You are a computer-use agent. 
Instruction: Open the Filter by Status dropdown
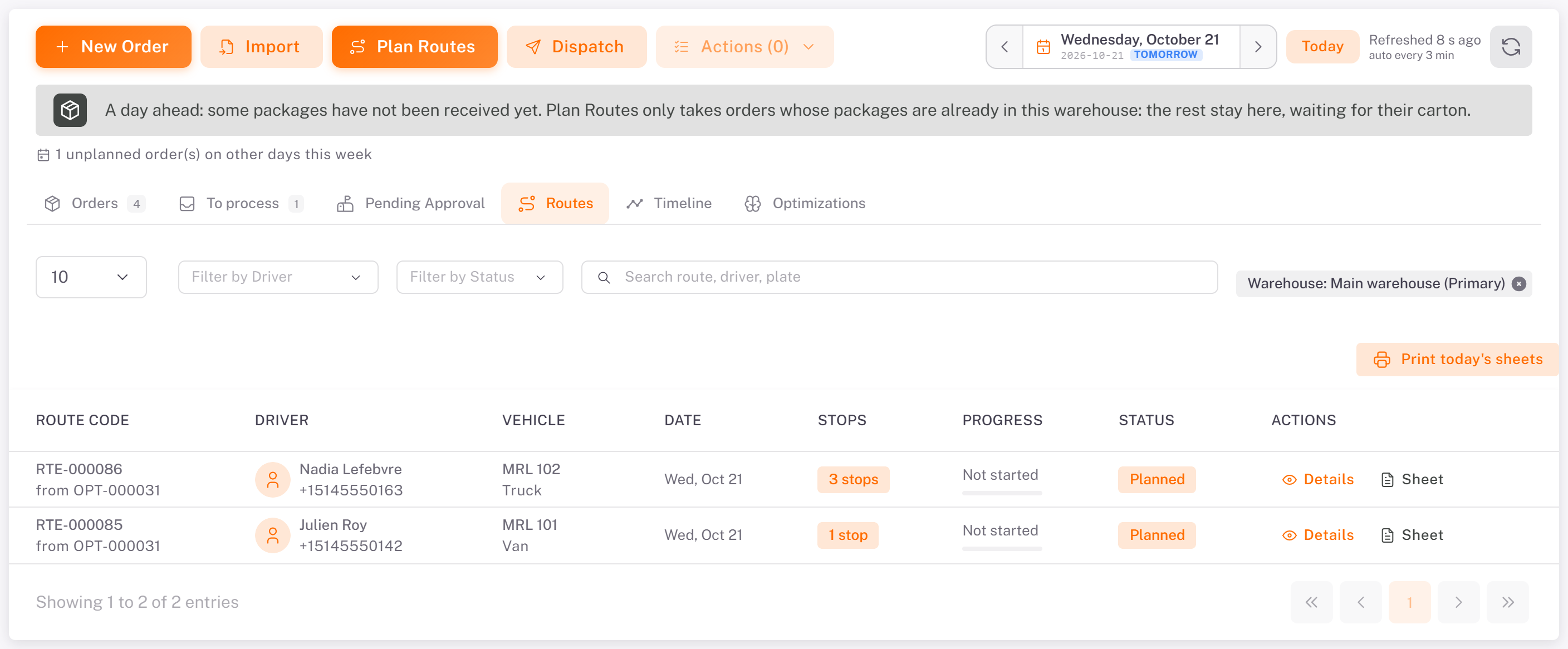(479, 277)
